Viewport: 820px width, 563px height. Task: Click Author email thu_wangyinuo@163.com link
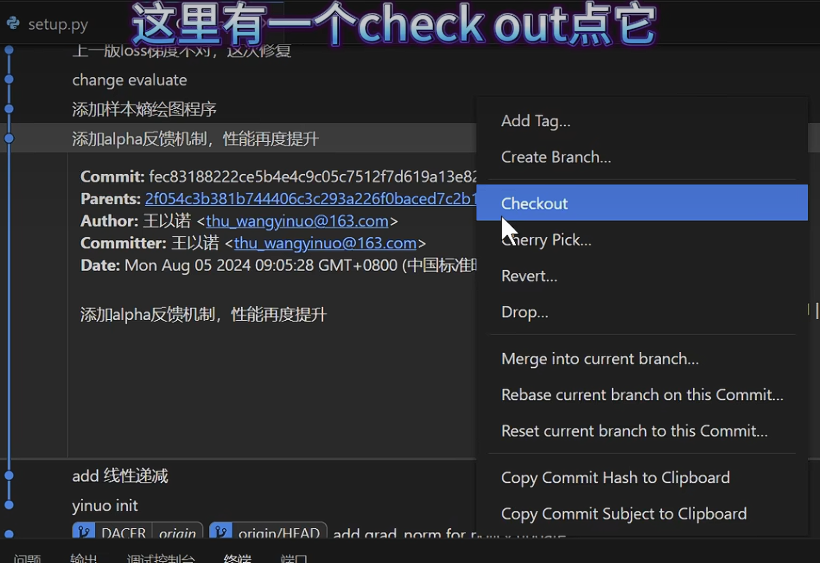(x=297, y=221)
